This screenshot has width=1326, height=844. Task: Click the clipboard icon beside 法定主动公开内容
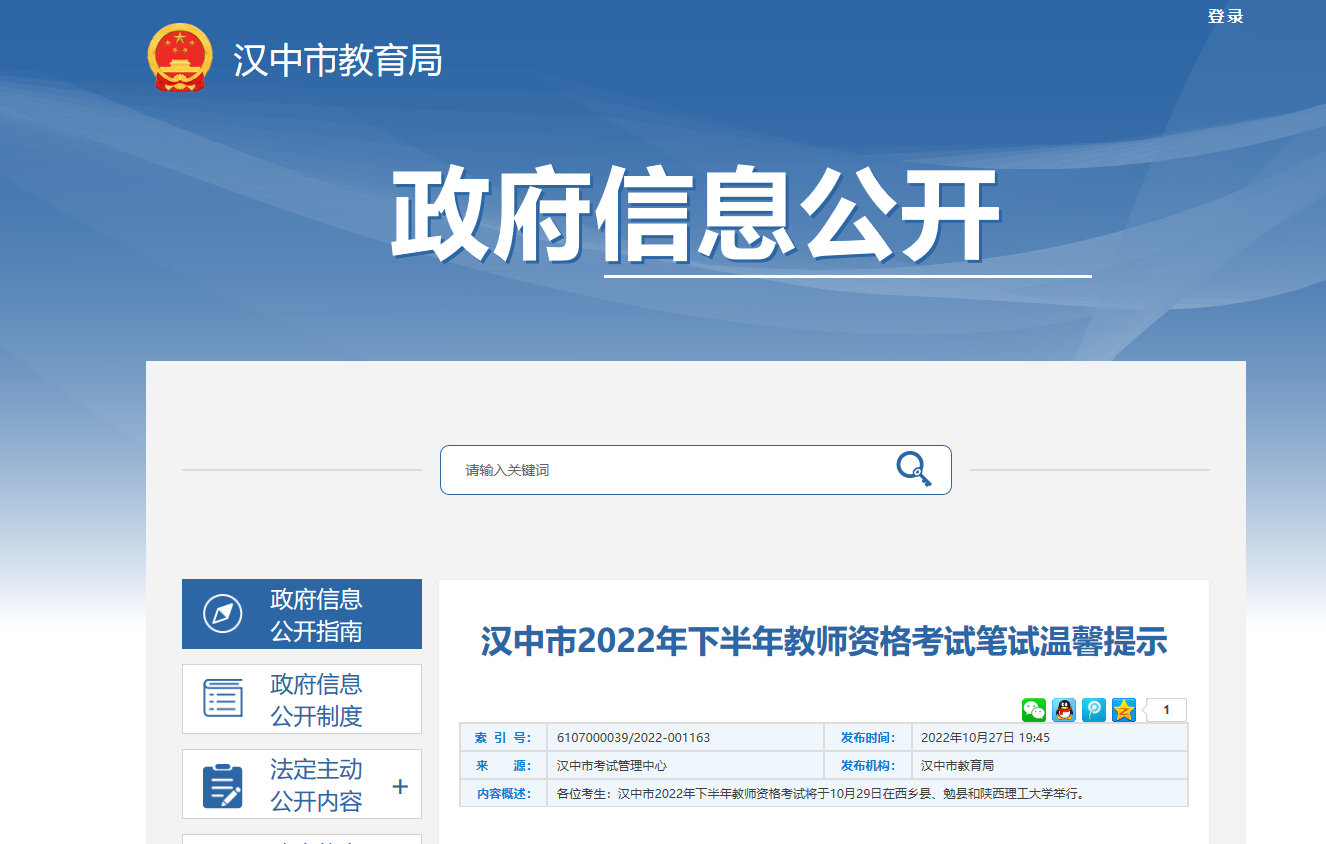(x=222, y=785)
